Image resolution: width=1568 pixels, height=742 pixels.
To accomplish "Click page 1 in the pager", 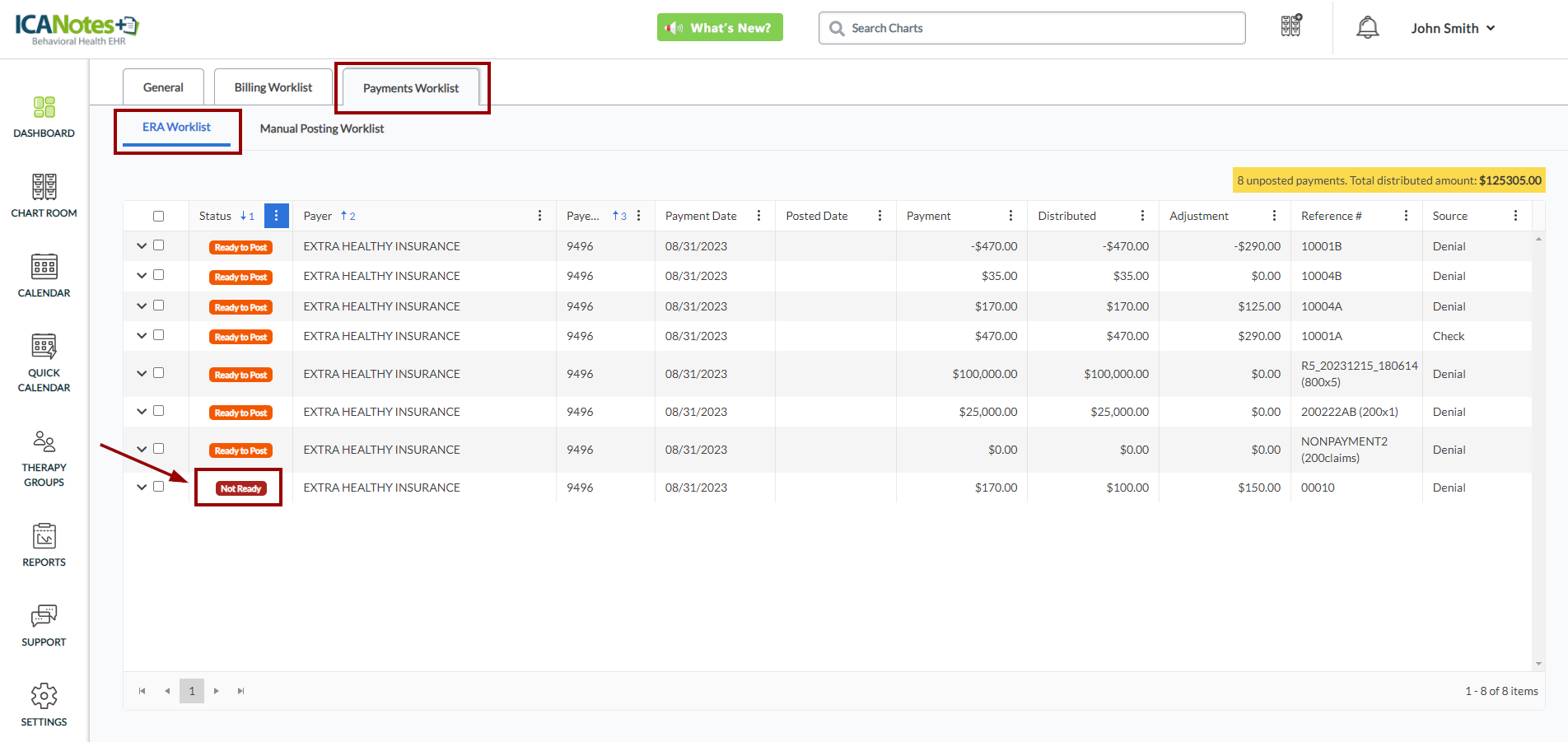I will click(x=192, y=691).
